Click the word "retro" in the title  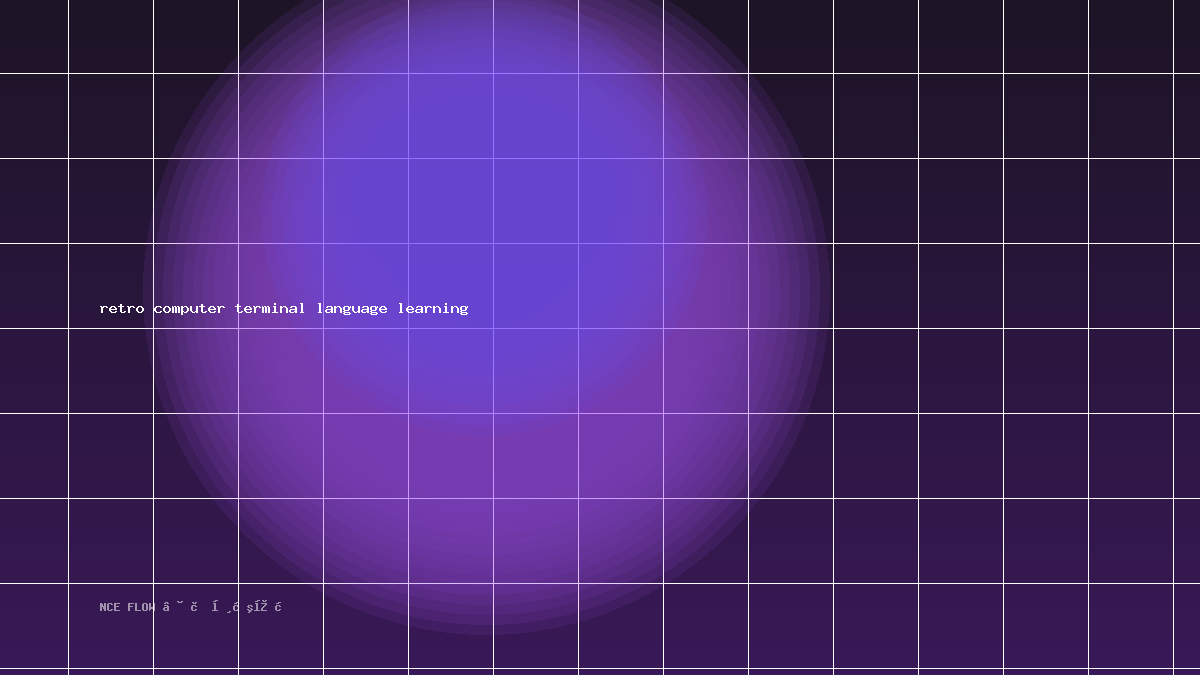[122, 308]
